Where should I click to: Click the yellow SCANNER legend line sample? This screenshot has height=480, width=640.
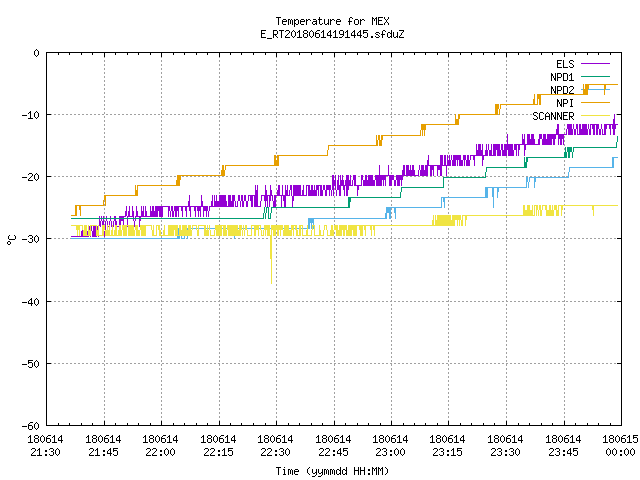click(595, 116)
